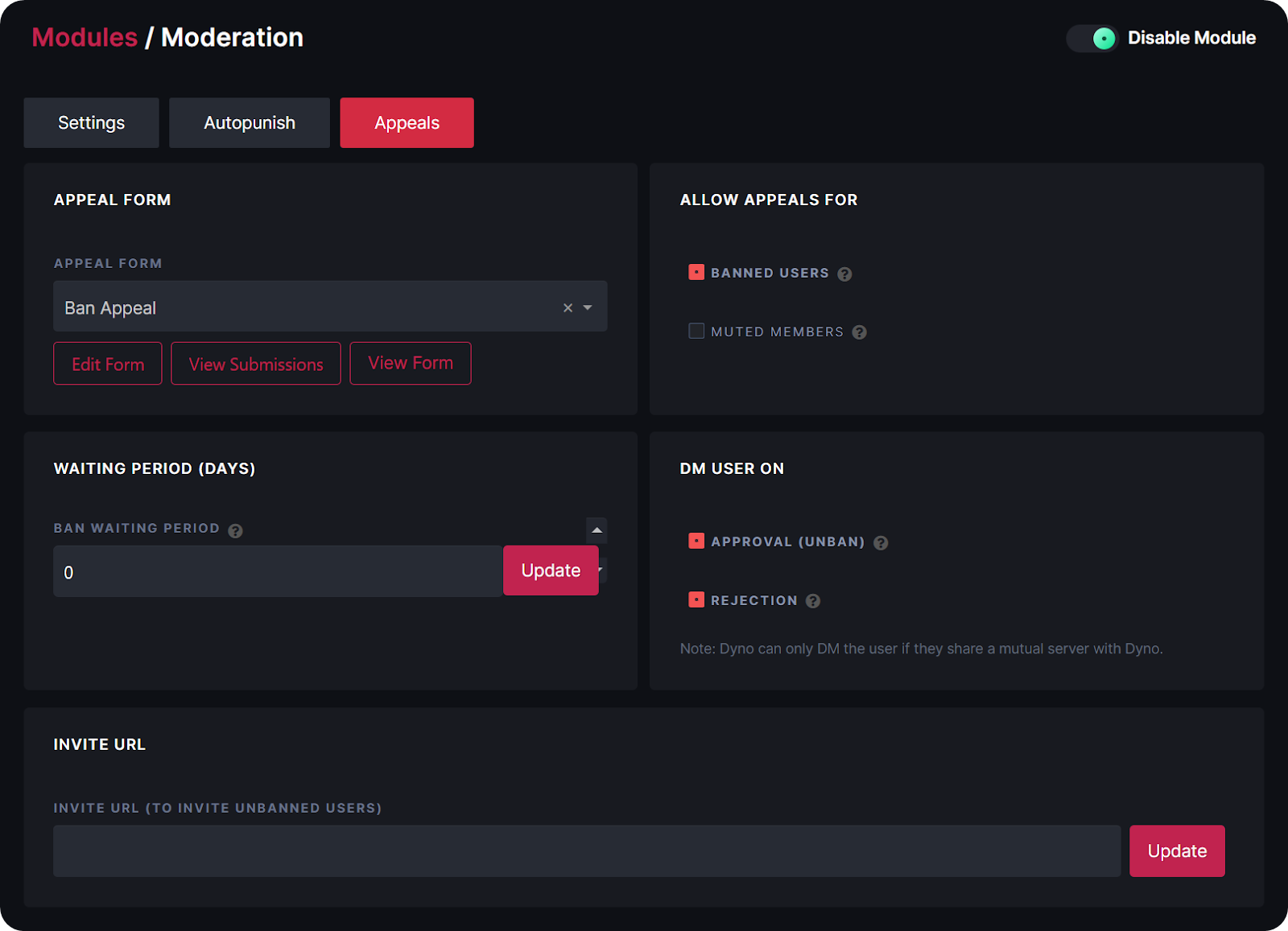The width and height of the screenshot is (1288, 931).
Task: Uncheck the Banned Users option
Action: (696, 272)
